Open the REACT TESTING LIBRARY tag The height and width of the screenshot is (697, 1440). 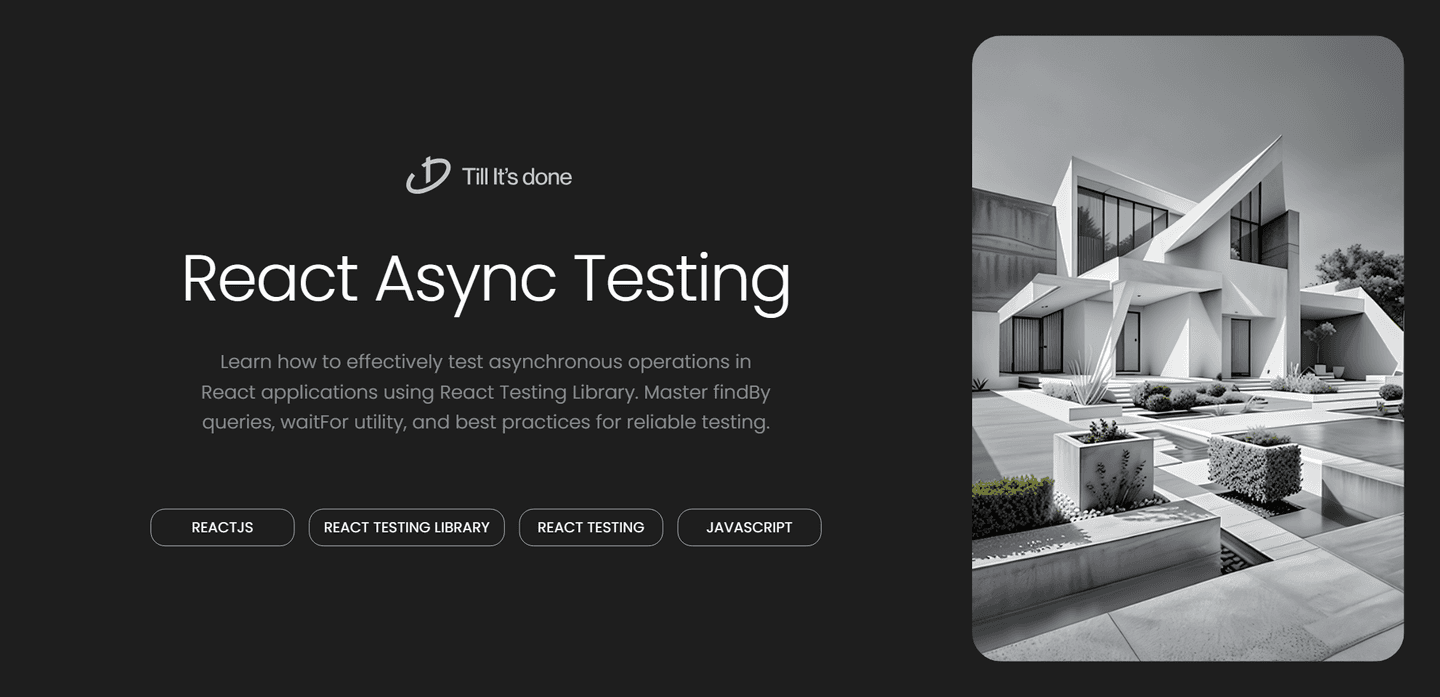point(406,527)
